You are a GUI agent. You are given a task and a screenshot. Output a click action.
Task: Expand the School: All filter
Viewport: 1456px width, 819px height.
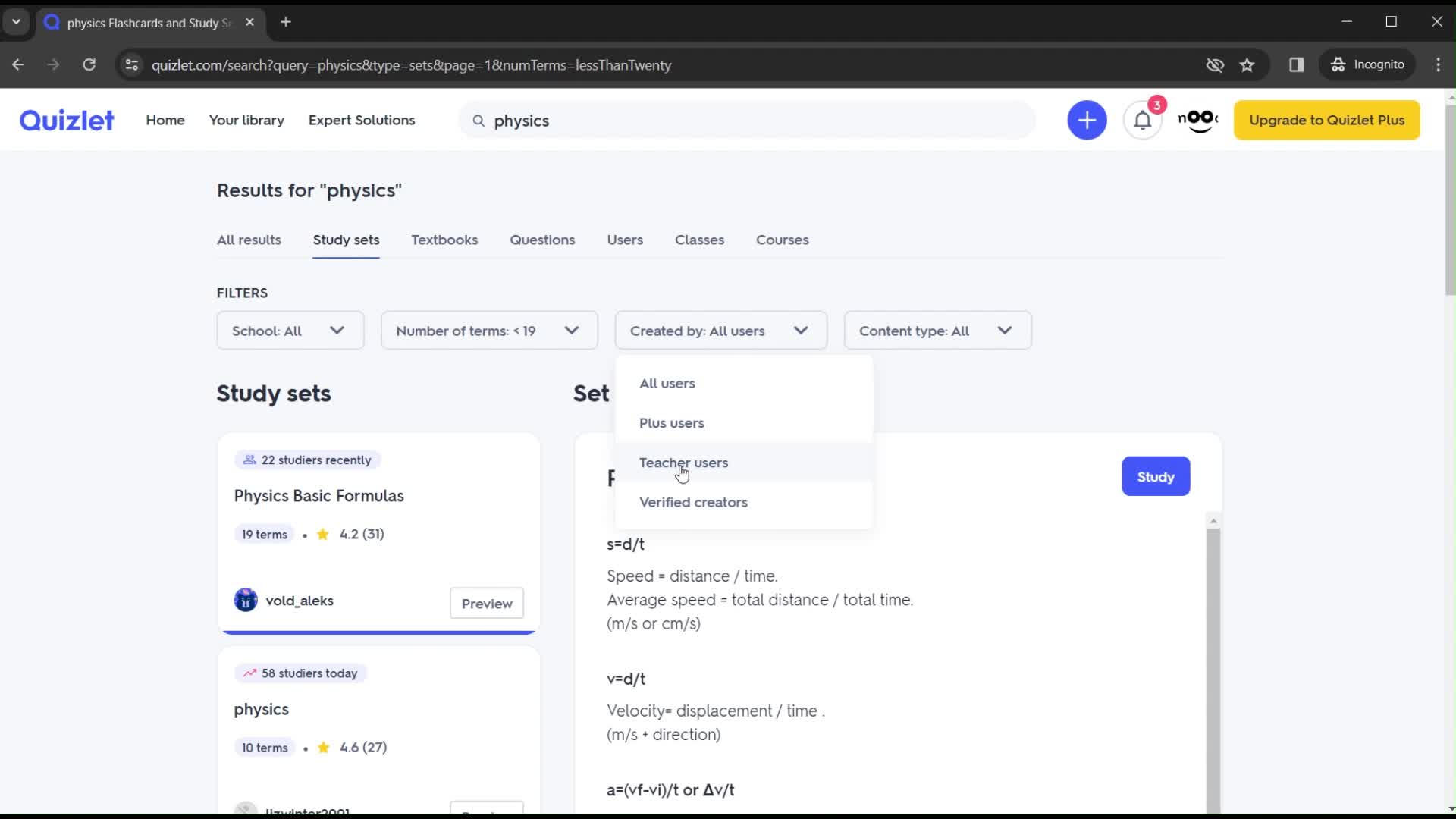coord(290,331)
